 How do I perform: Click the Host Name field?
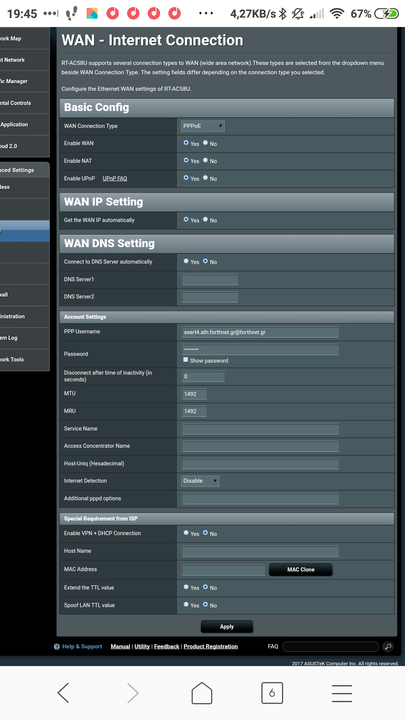260,551
